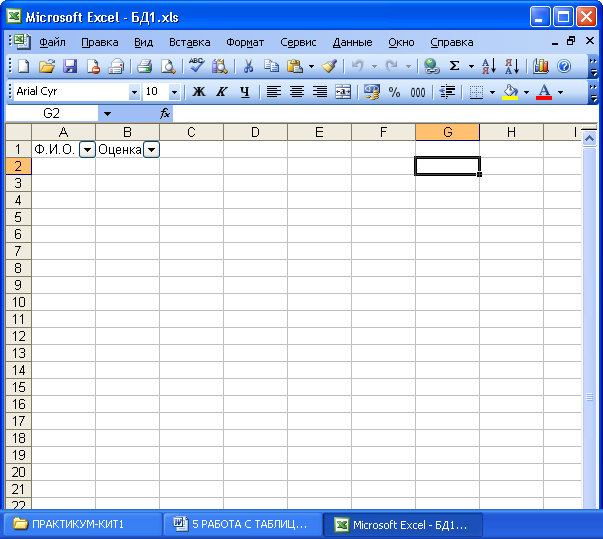This screenshot has width=603, height=539.
Task: Open the Данные menu
Action: (x=352, y=42)
